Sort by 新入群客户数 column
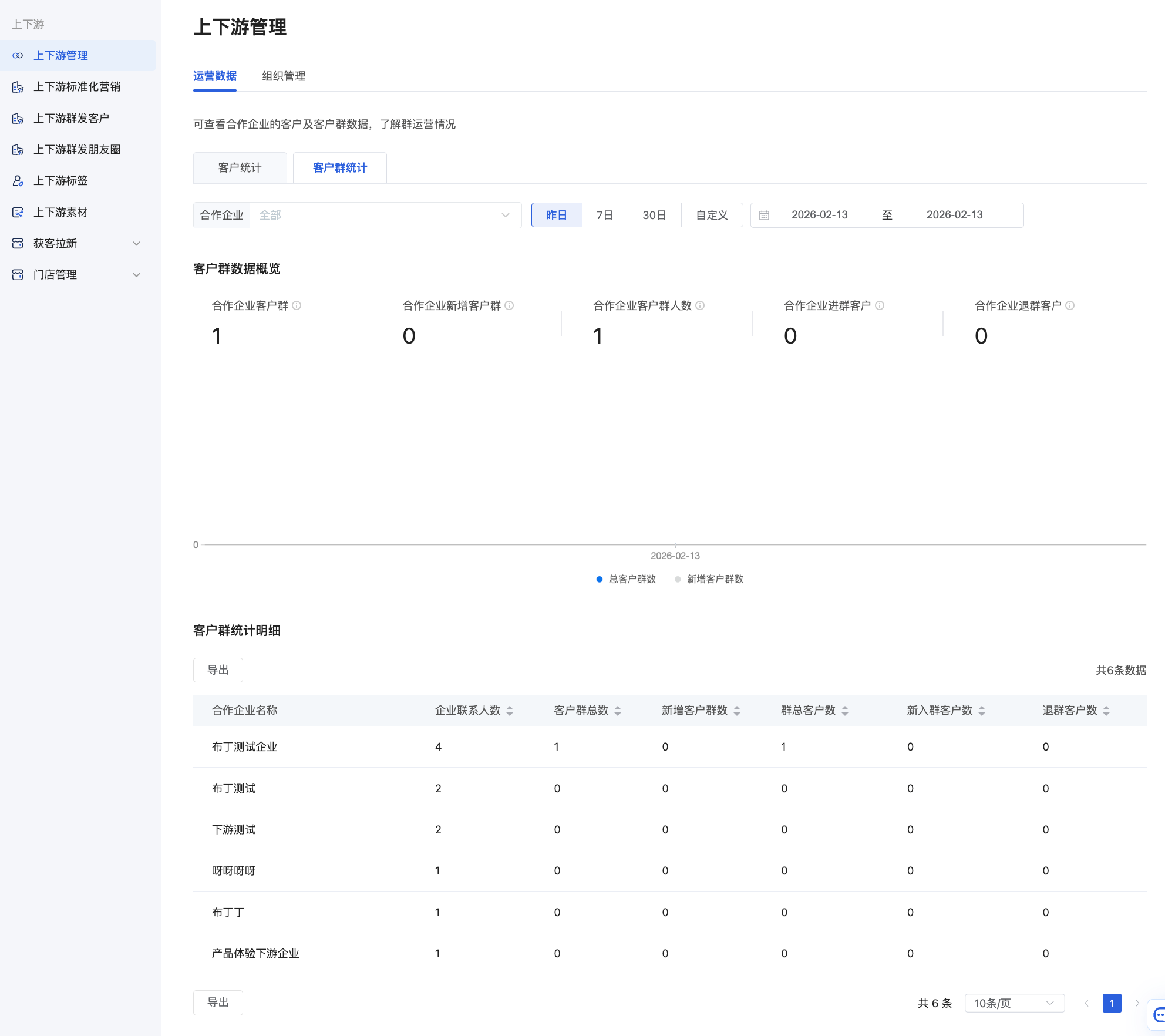This screenshot has height=1036, width=1165. click(982, 711)
